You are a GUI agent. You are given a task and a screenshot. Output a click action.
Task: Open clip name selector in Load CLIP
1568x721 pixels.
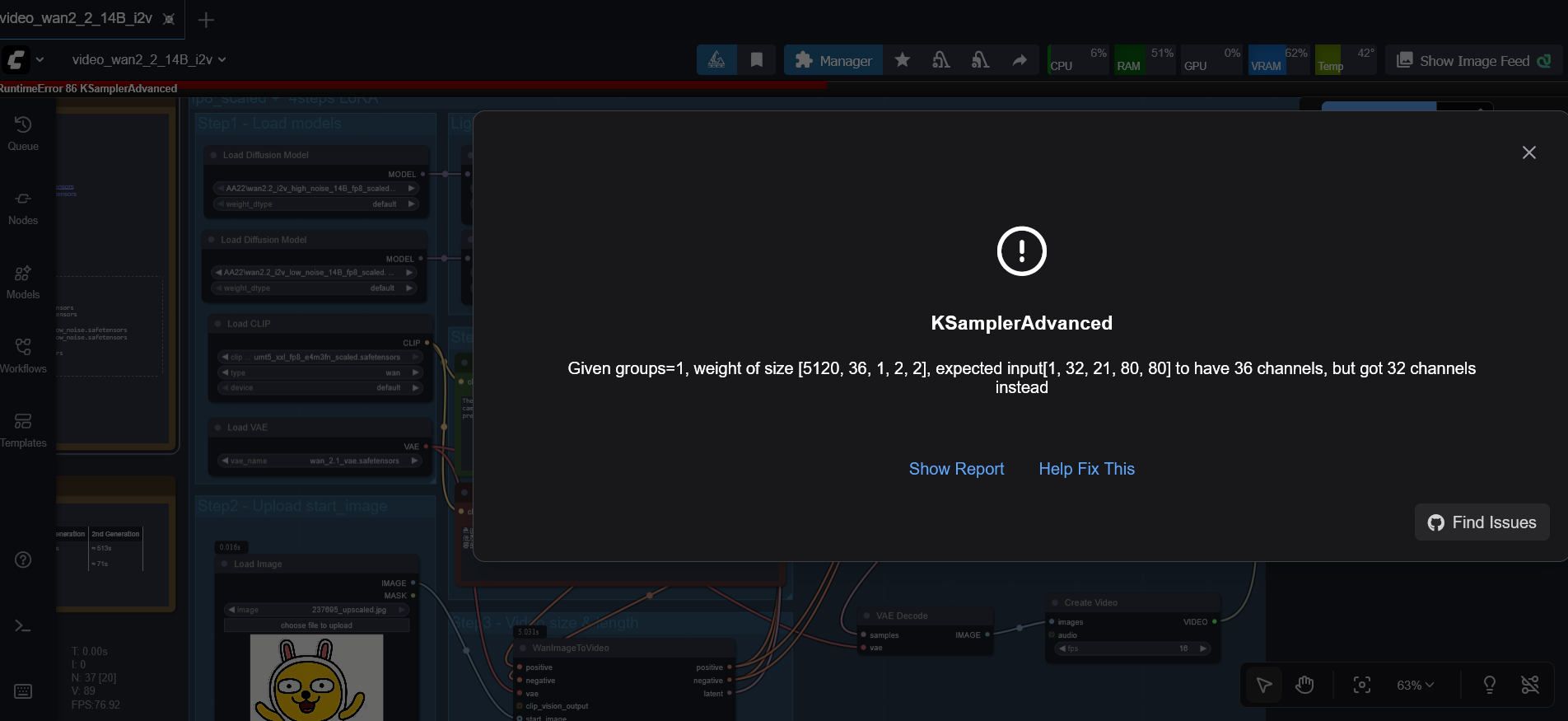pyautogui.click(x=321, y=358)
